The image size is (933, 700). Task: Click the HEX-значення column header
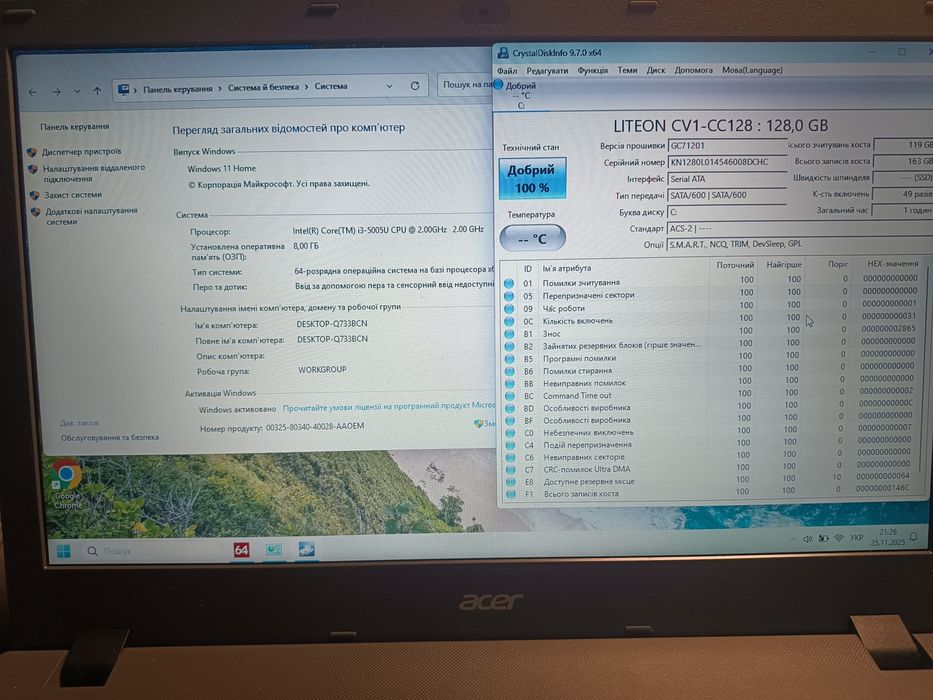point(892,263)
